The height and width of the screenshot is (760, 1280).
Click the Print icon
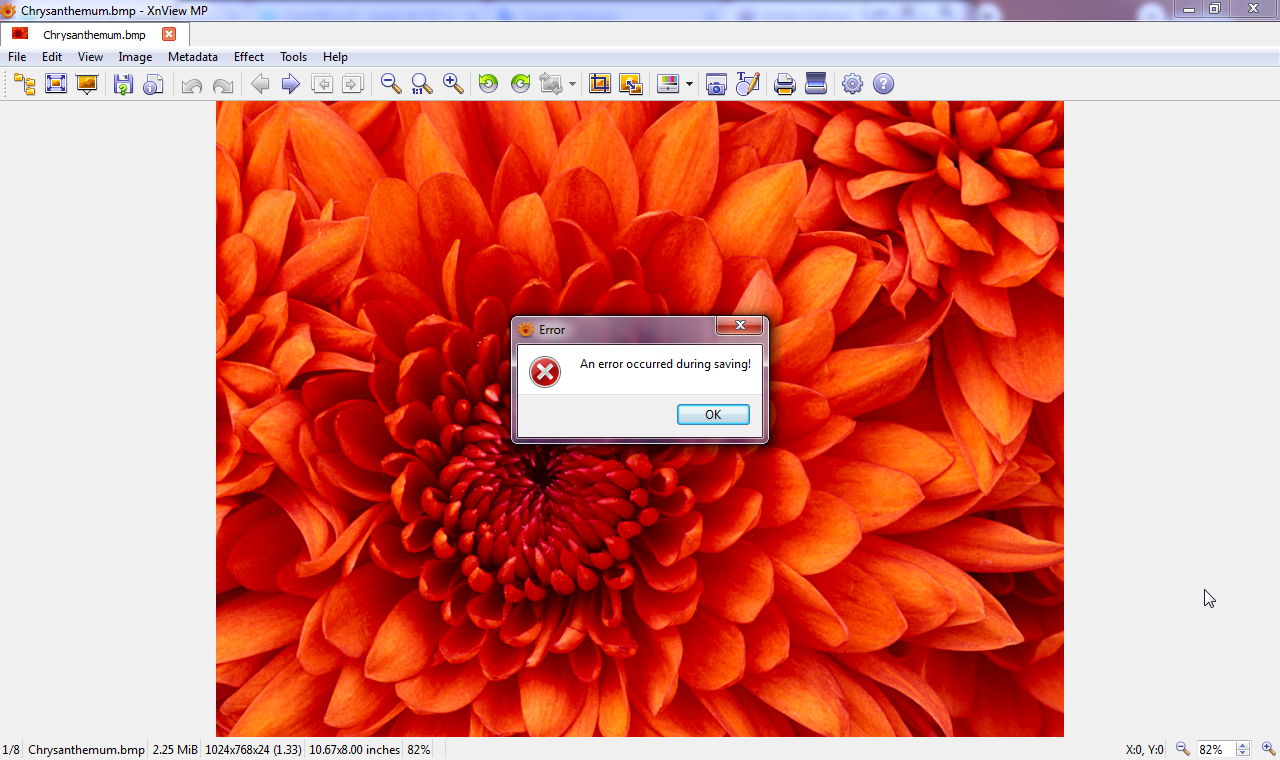[x=785, y=84]
